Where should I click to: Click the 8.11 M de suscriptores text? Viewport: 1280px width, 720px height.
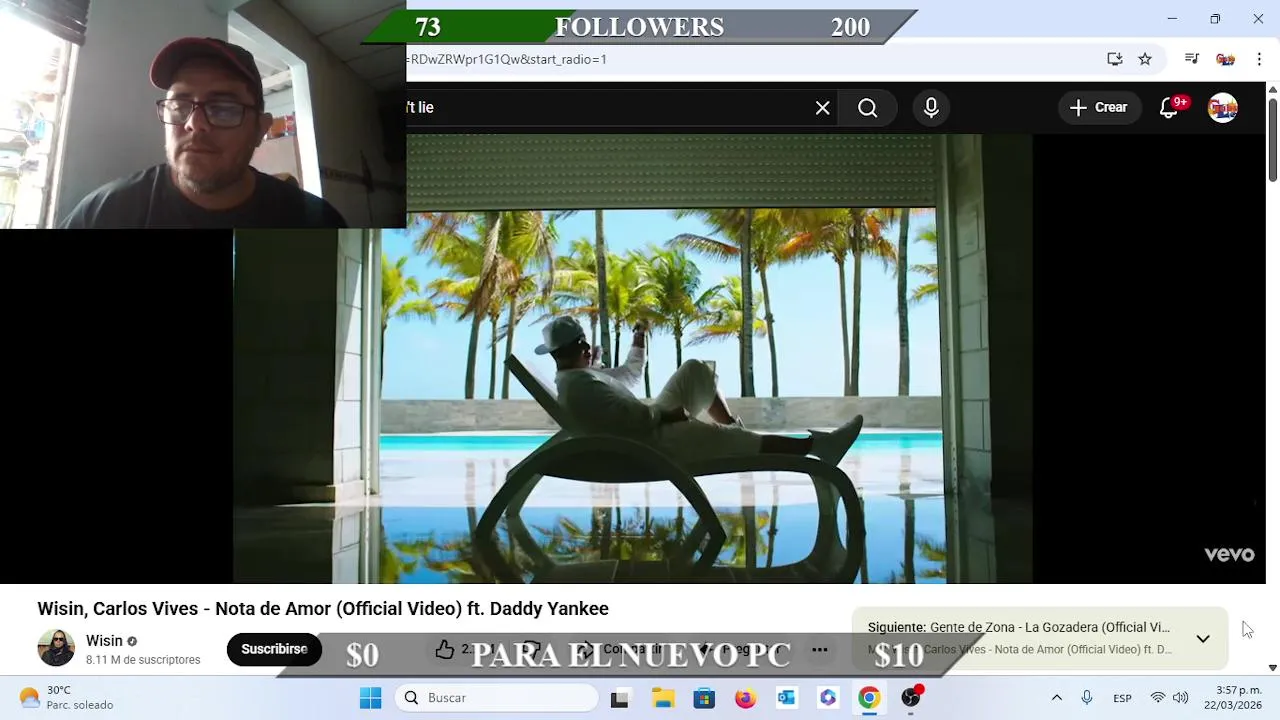143,660
